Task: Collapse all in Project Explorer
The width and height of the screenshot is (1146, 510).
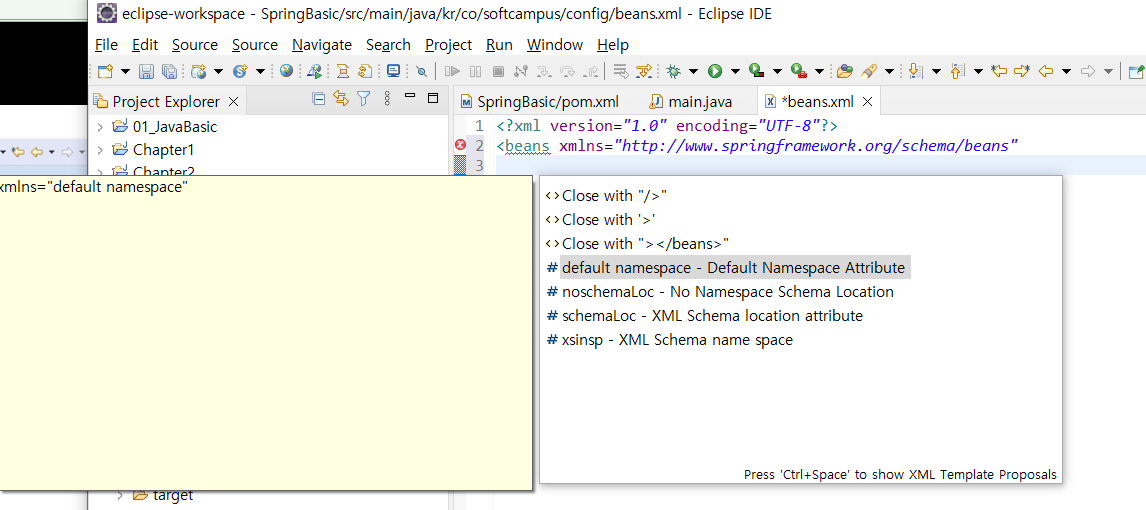Action: coord(319,99)
